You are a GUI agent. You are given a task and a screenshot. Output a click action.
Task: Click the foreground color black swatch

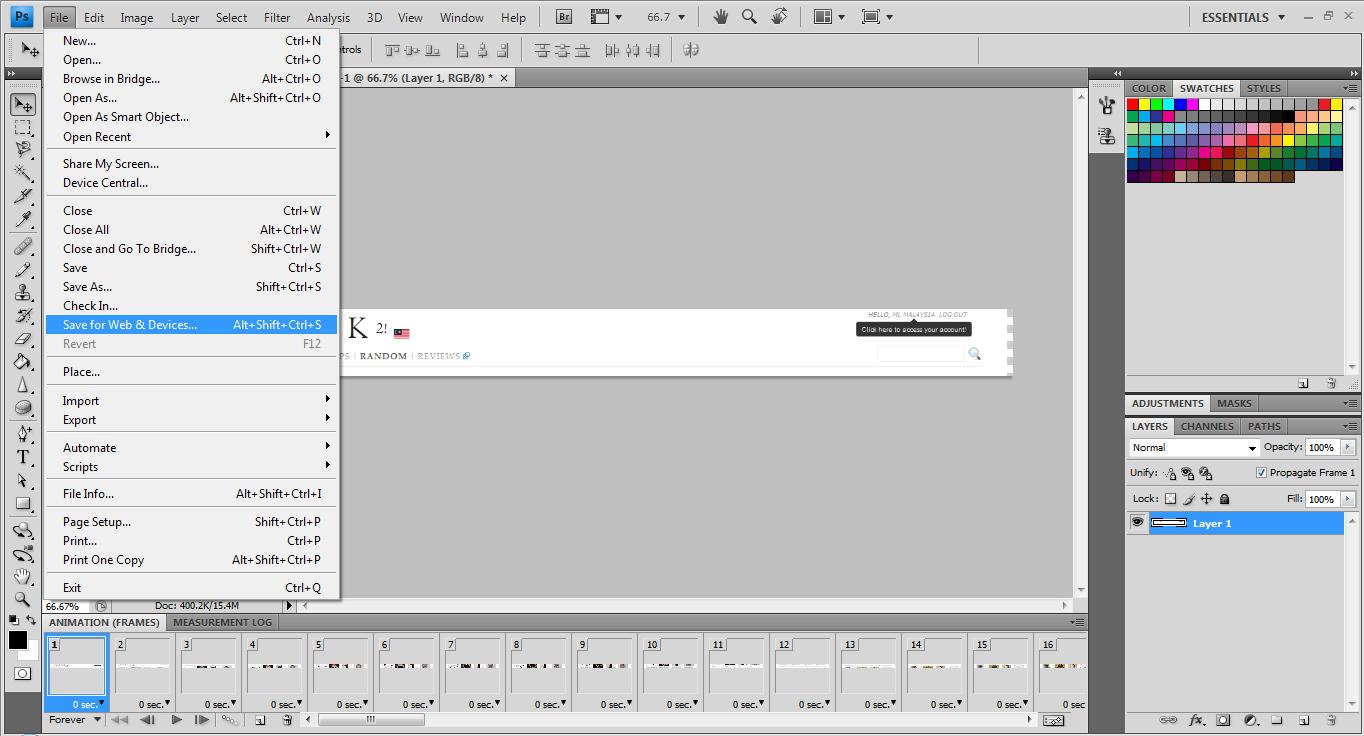click(17, 641)
